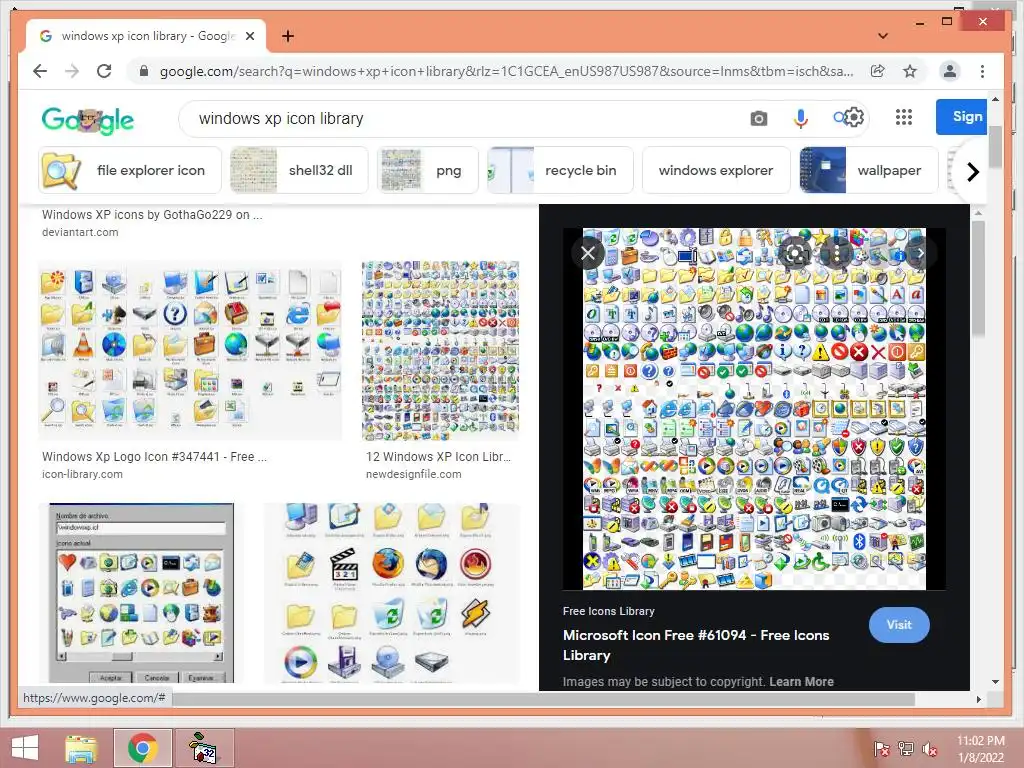Select the 'png' filter chip
This screenshot has height=768, width=1024.
pos(428,170)
